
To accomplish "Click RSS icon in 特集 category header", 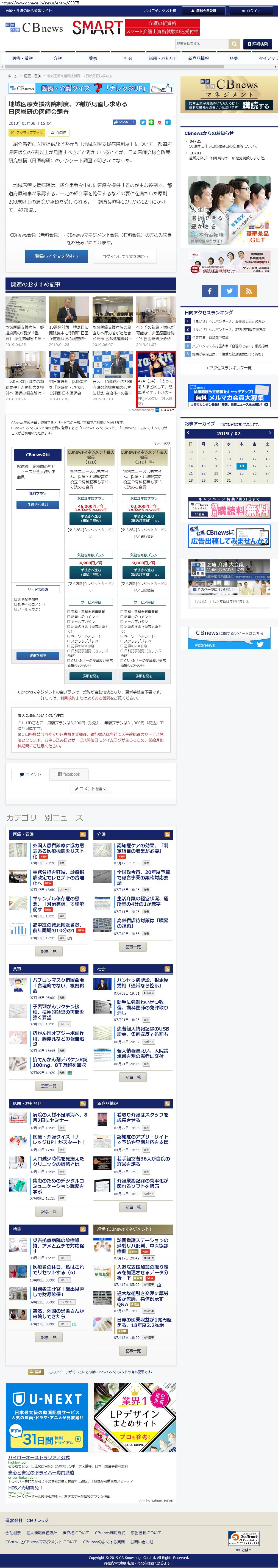I will (x=83, y=1229).
